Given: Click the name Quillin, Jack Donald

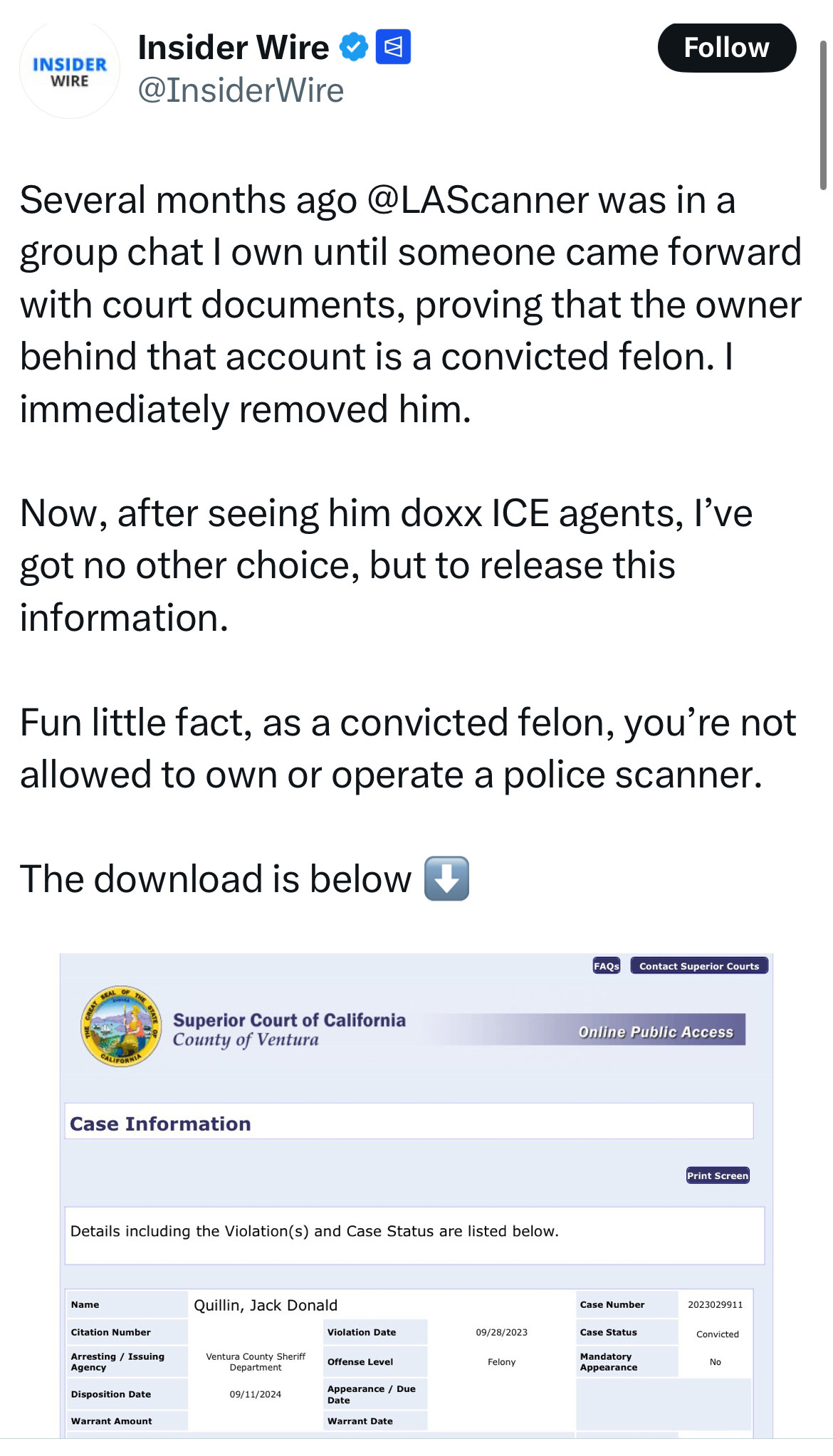Looking at the screenshot, I should tap(266, 1305).
